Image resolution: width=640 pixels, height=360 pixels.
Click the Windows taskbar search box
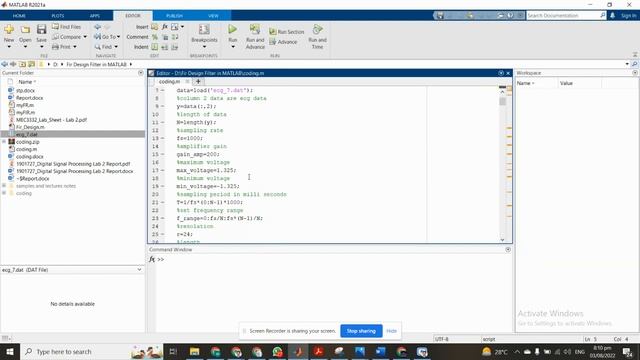[x=91, y=351]
